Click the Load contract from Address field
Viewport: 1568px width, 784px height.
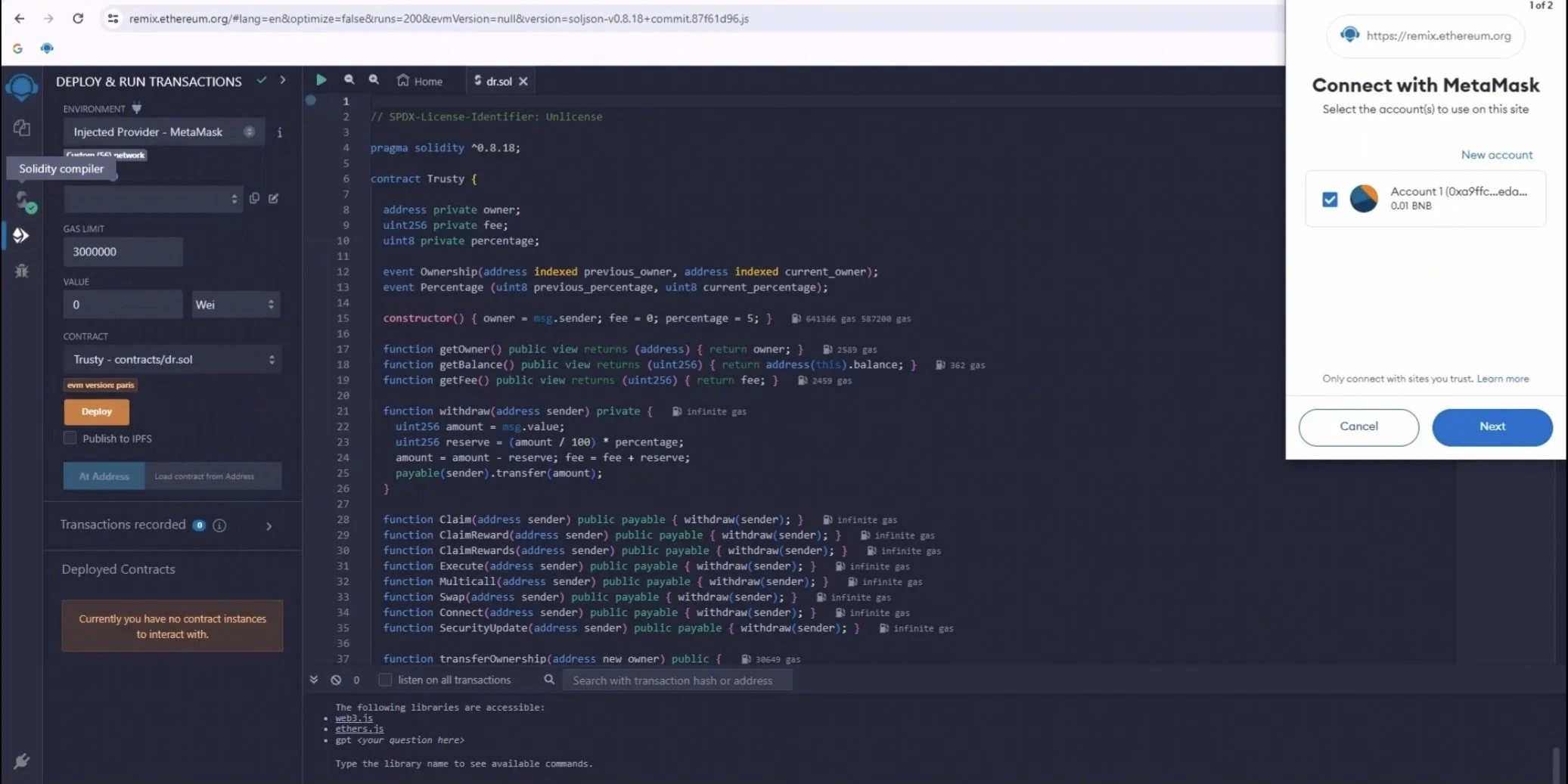point(213,476)
